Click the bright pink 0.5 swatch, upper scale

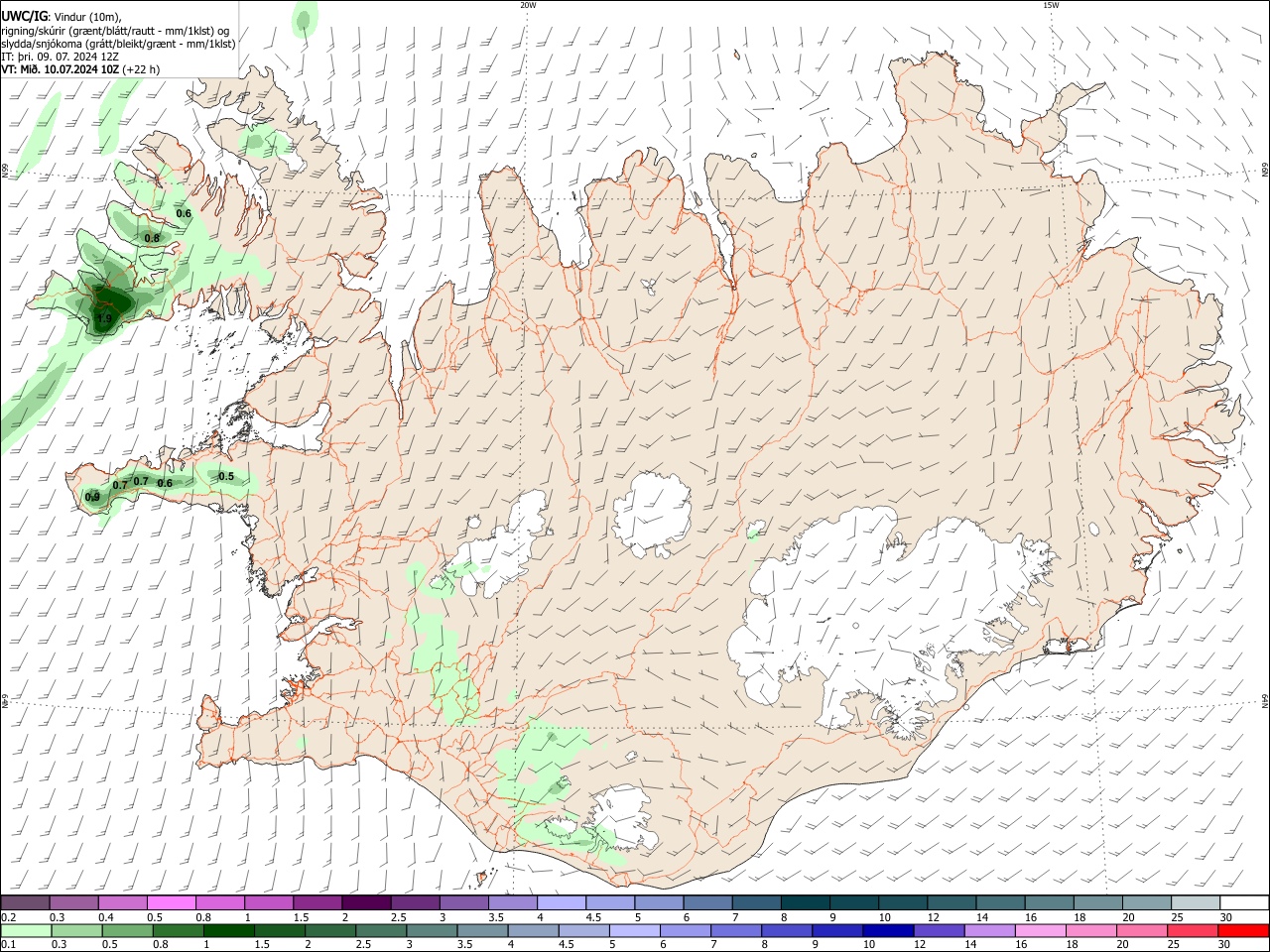click(x=171, y=903)
